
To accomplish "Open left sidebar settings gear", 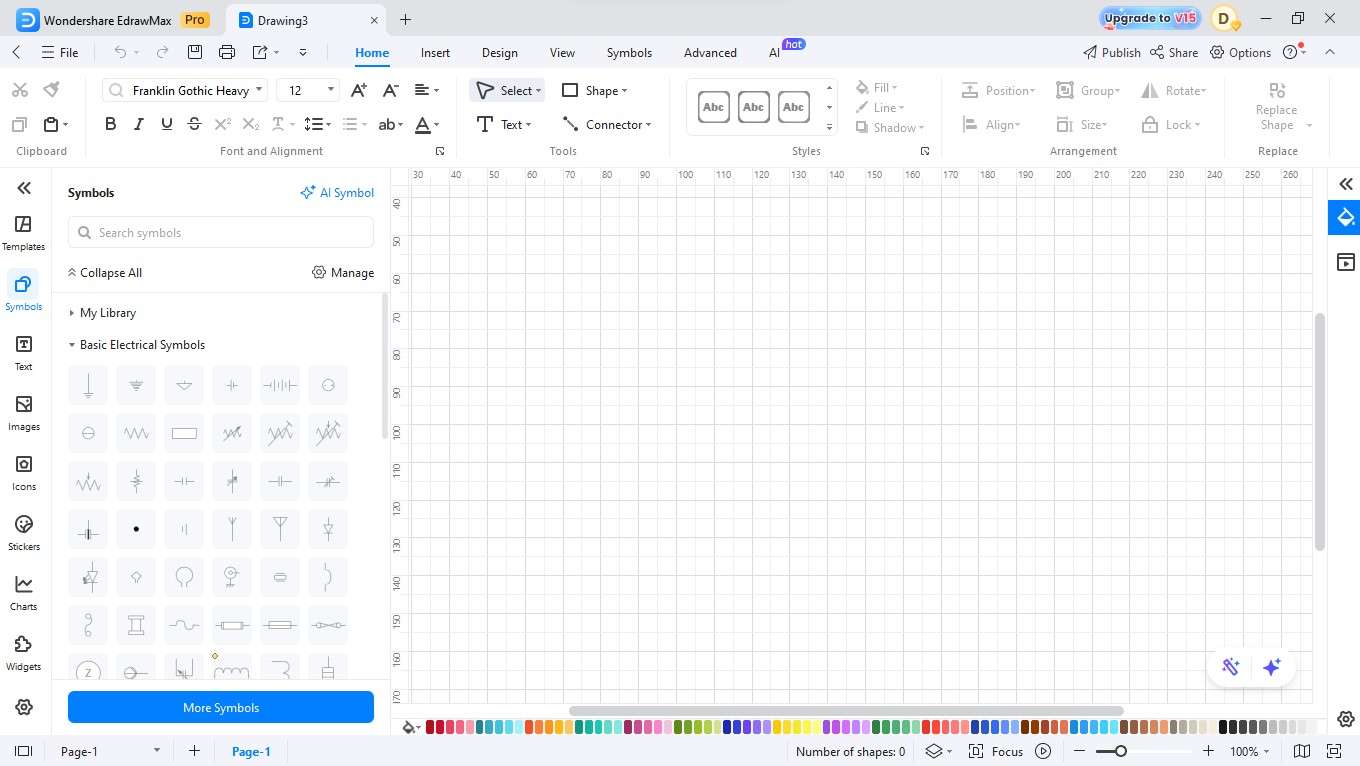I will click(x=24, y=707).
